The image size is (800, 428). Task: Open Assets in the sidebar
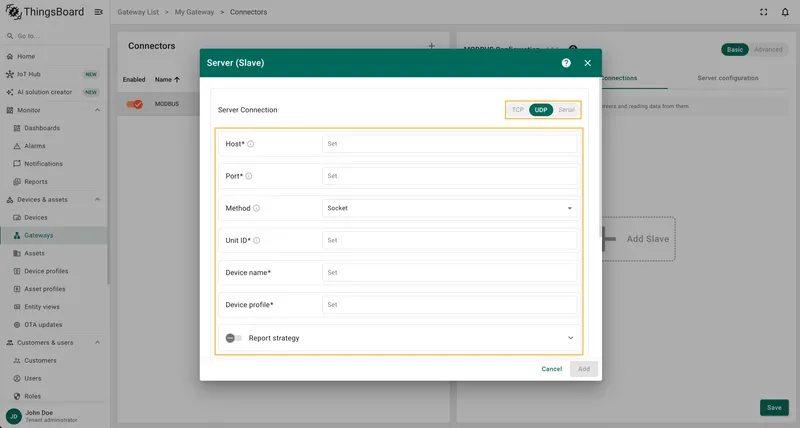(x=54, y=253)
